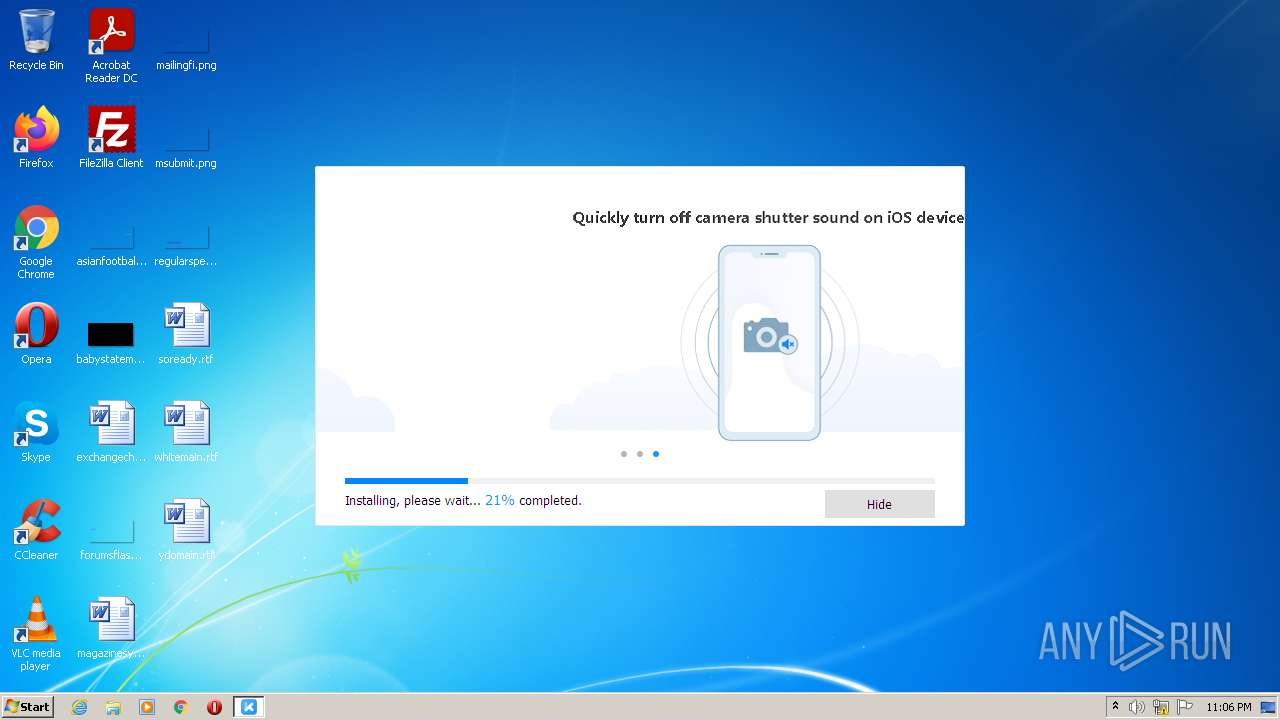Open the Start menu

tap(27, 707)
